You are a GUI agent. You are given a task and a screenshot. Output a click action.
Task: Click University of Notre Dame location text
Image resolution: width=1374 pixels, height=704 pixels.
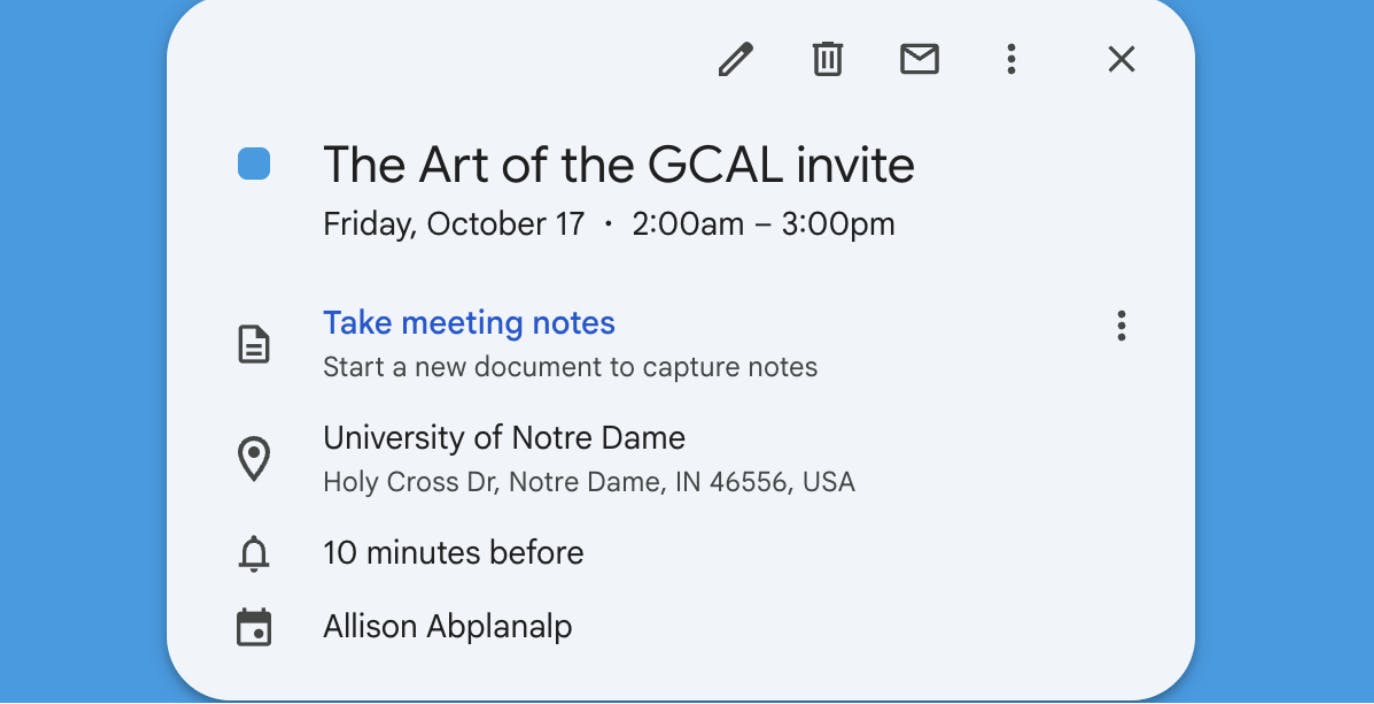[504, 437]
